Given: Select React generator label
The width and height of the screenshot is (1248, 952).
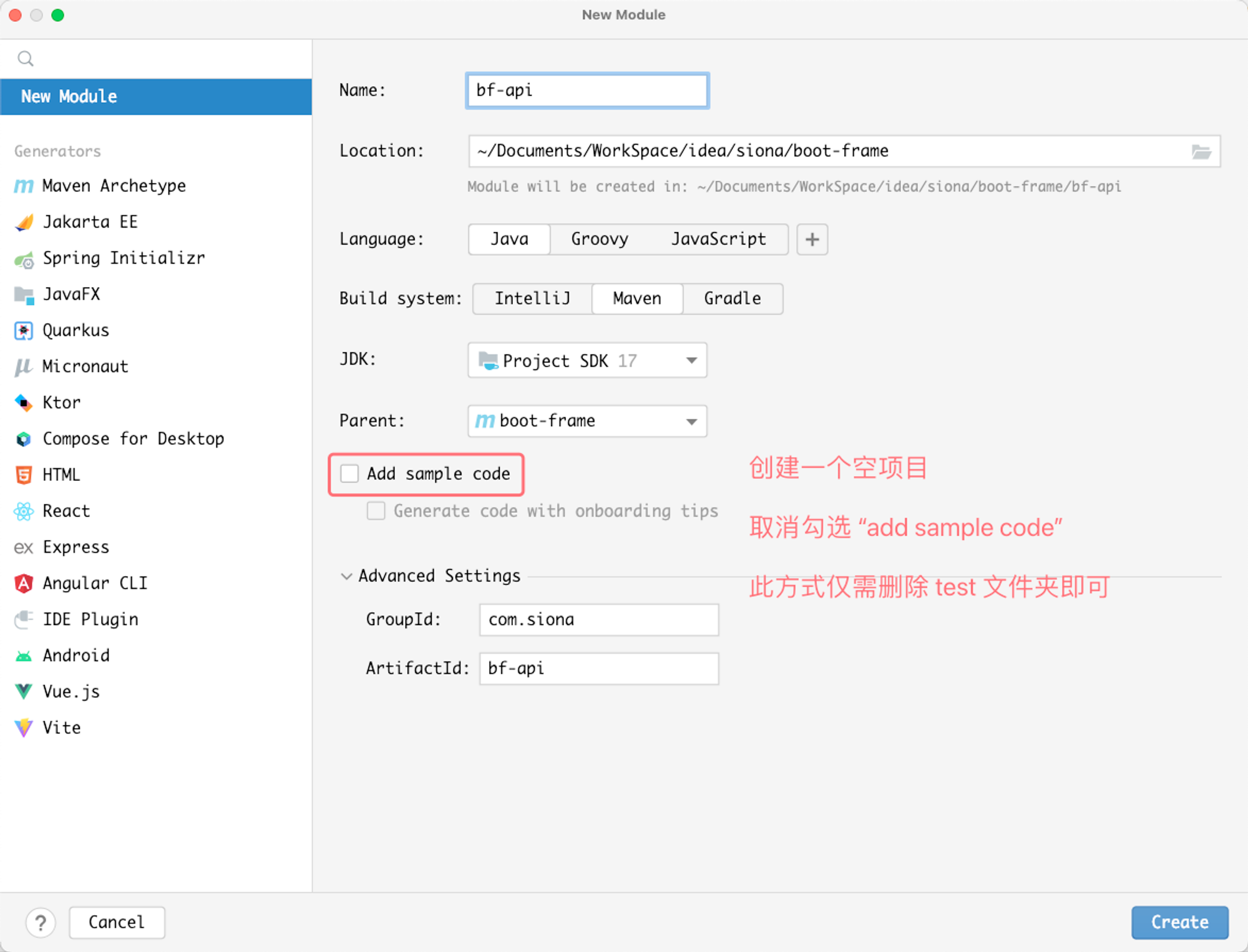Looking at the screenshot, I should (x=66, y=512).
